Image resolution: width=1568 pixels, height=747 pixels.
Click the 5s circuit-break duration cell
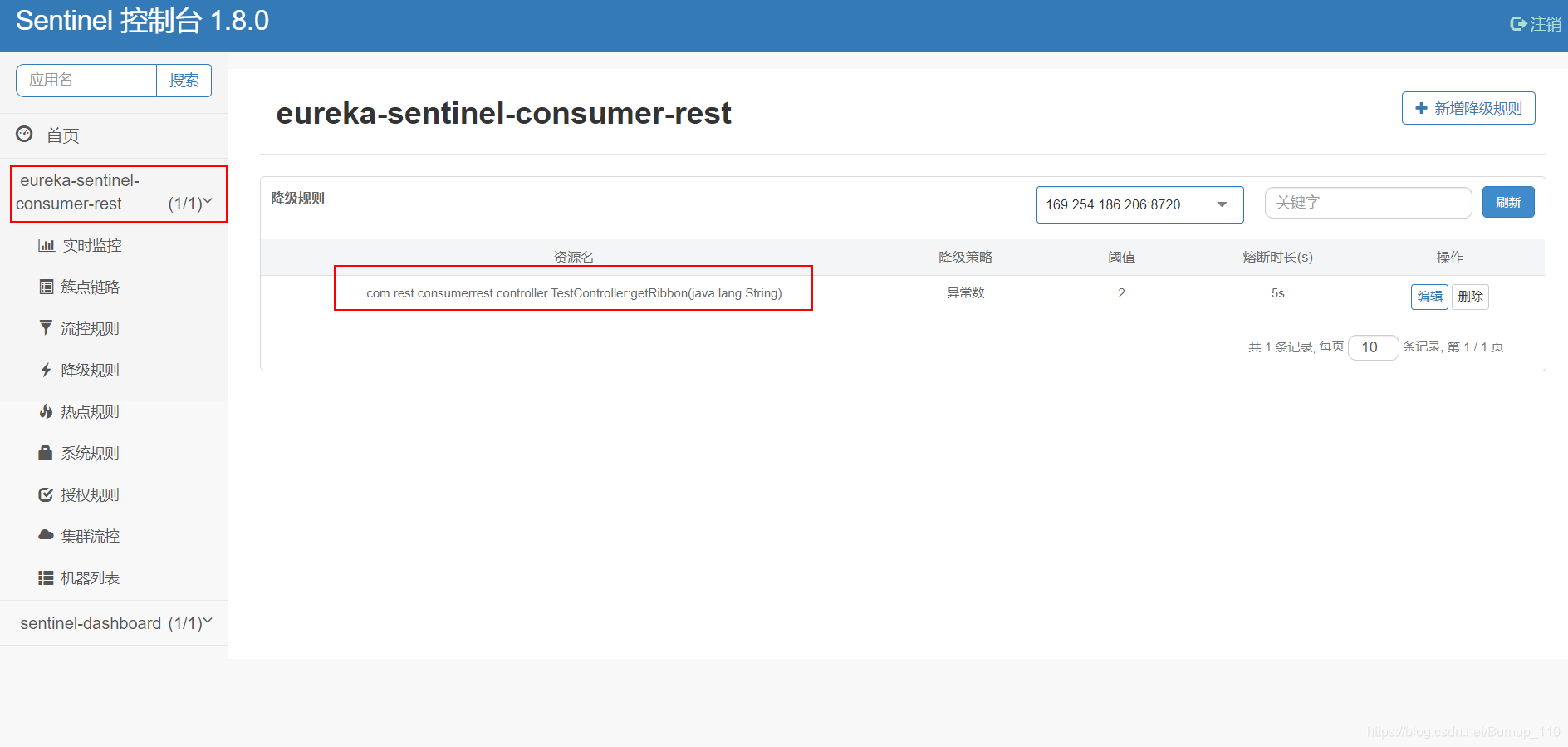[1277, 293]
